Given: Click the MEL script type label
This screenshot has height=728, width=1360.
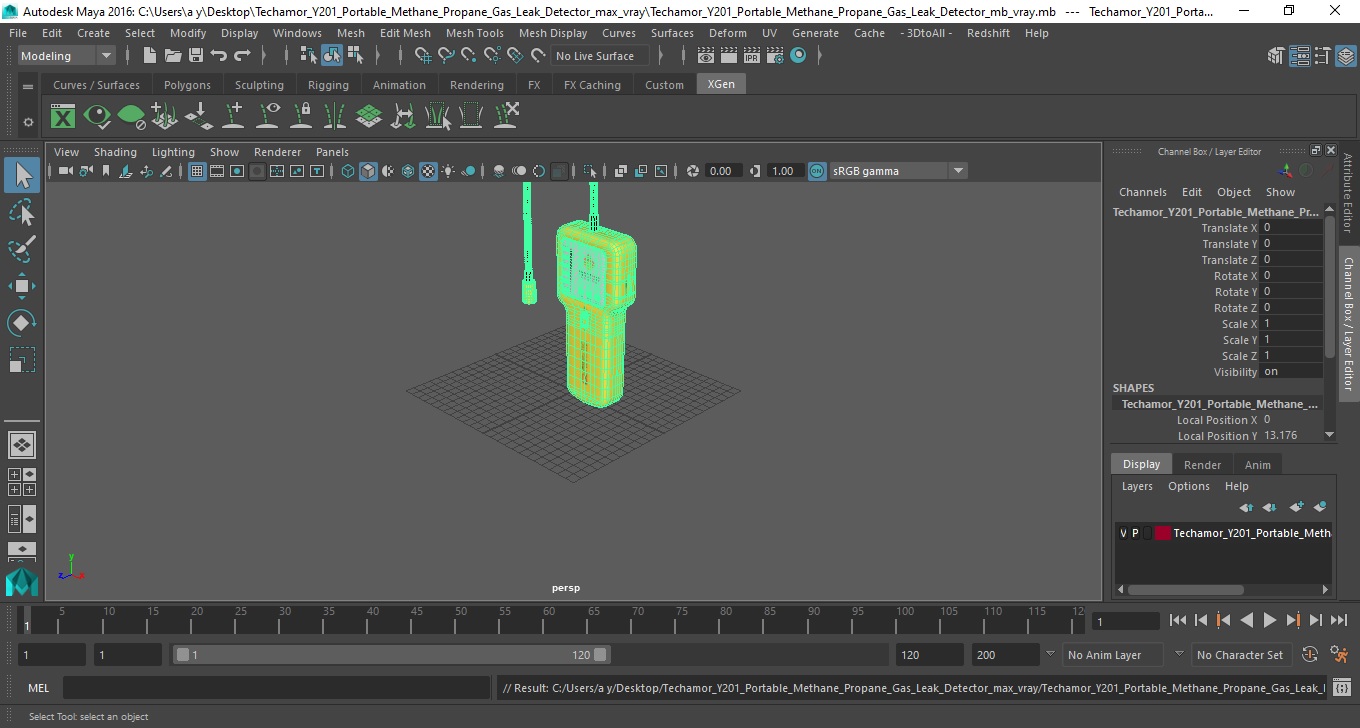Looking at the screenshot, I should click(39, 688).
